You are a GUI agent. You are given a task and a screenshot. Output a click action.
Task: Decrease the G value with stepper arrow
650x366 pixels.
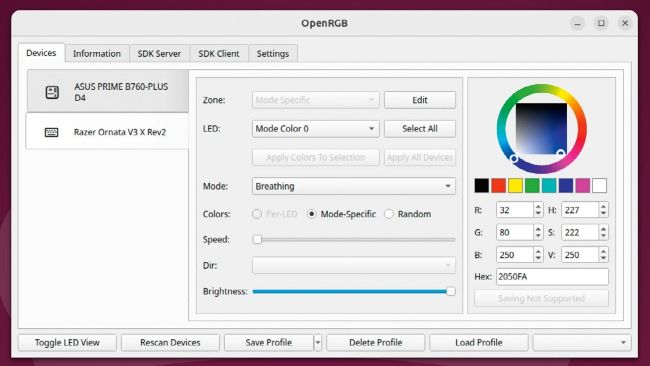[x=538, y=236]
